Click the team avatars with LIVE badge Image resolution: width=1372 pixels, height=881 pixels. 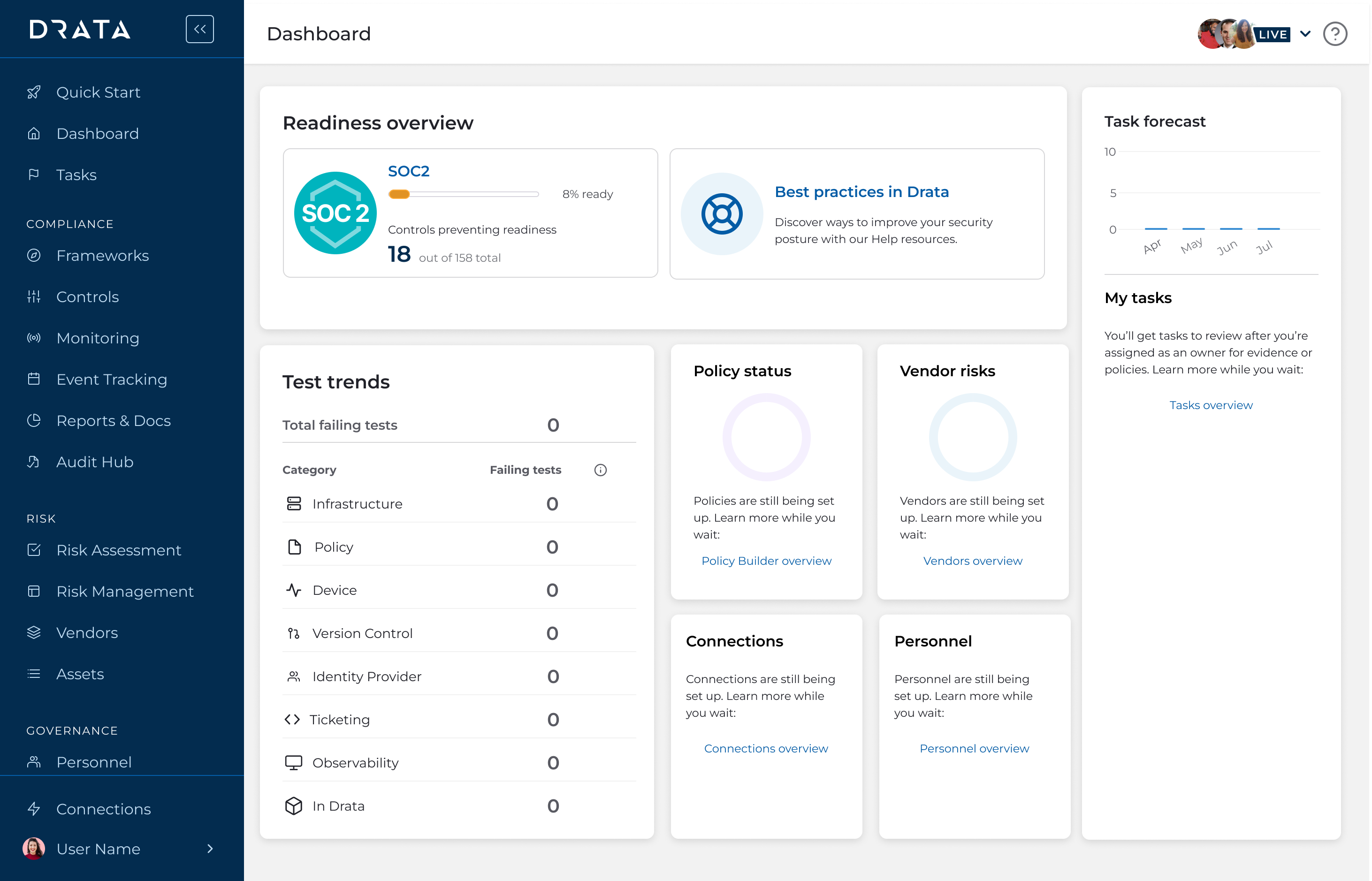coord(1242,34)
